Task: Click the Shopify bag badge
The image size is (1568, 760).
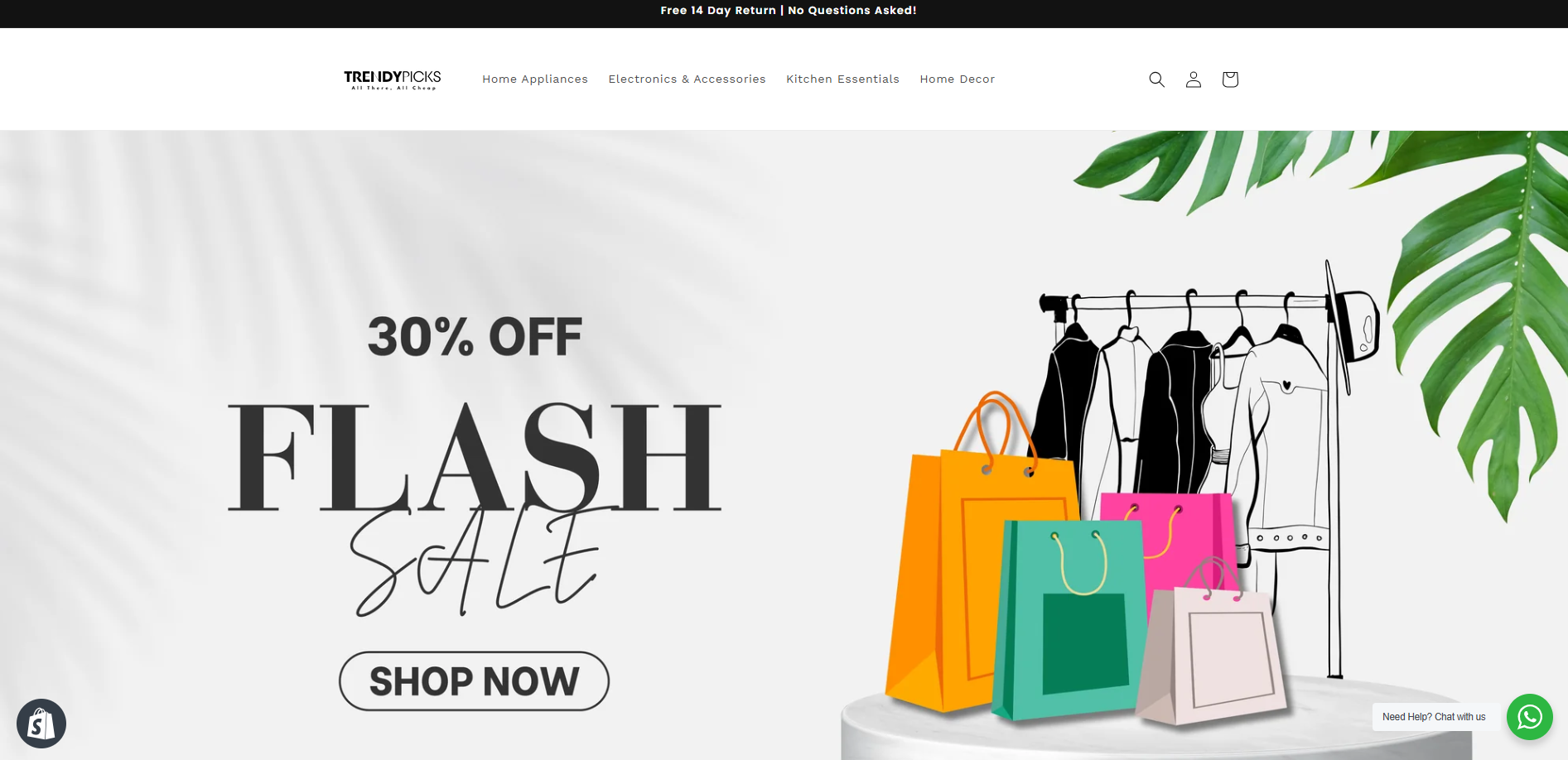Action: (41, 724)
